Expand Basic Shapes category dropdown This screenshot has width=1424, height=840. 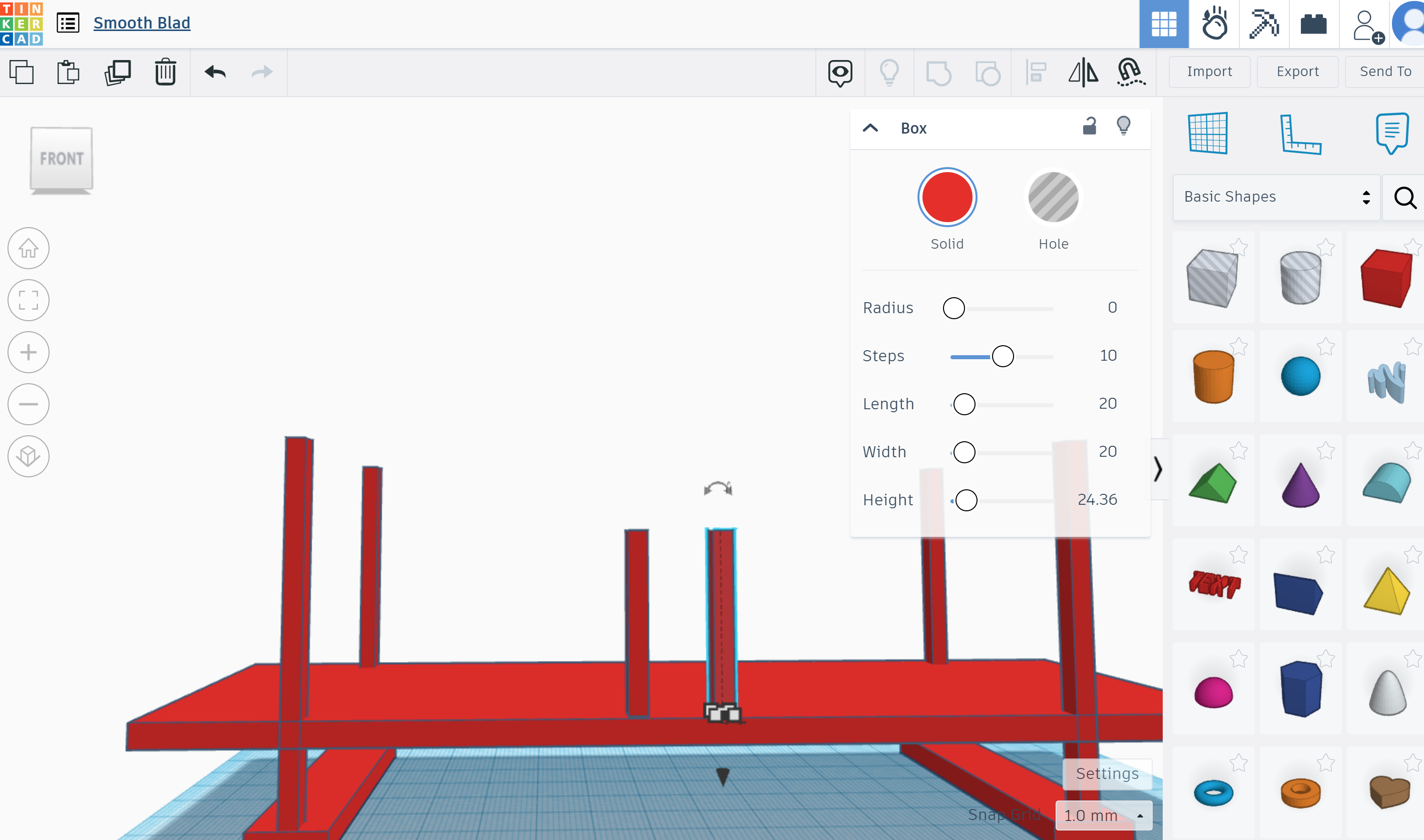coord(1367,196)
